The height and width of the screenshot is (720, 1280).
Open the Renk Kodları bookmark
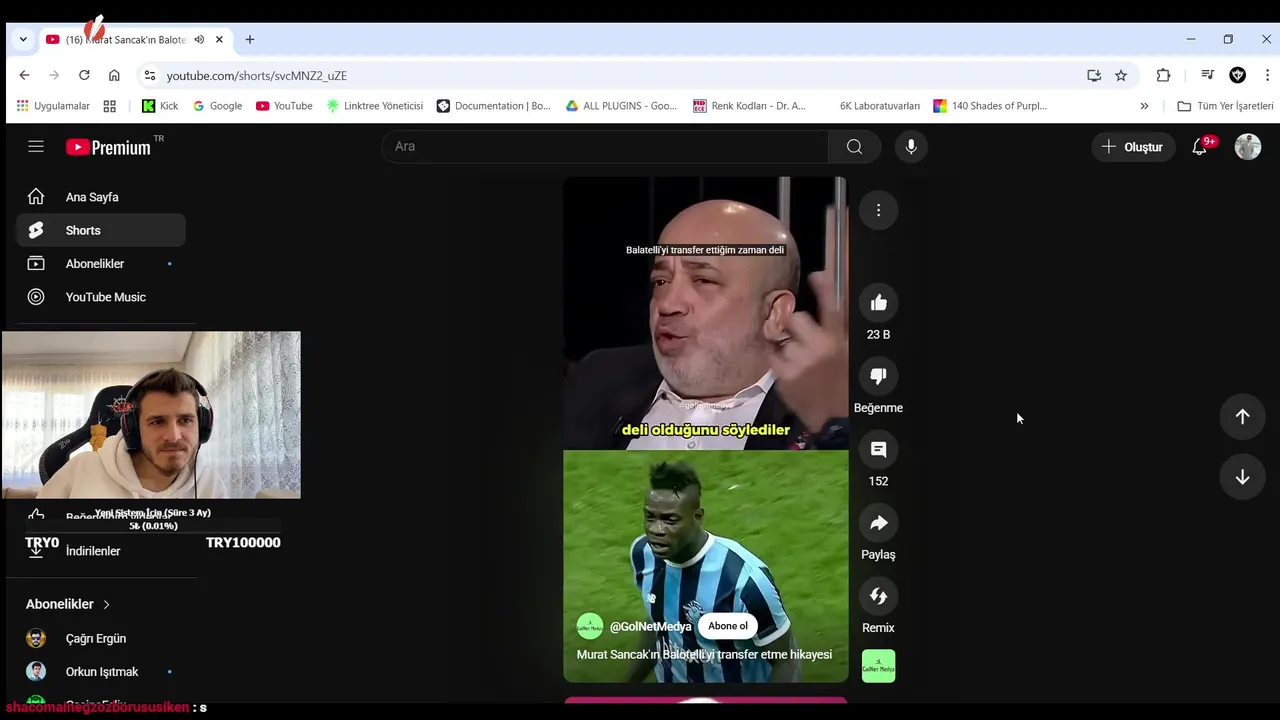point(749,106)
